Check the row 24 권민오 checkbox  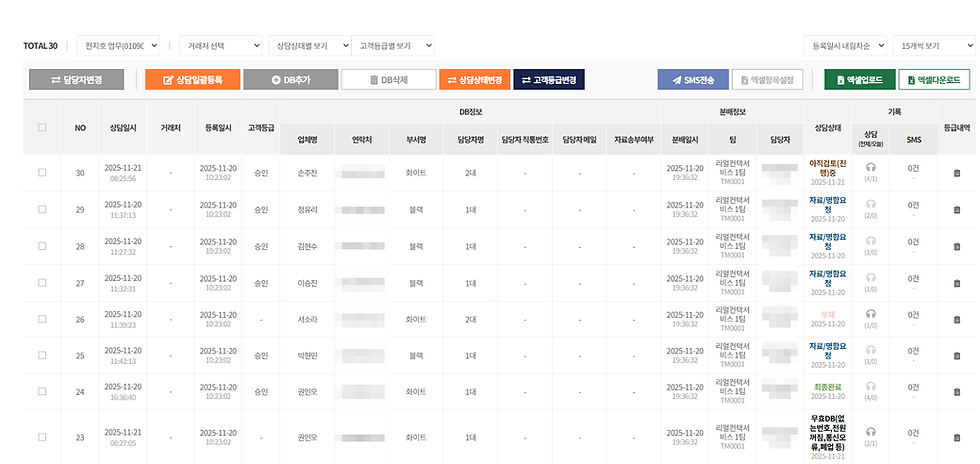[x=42, y=391]
